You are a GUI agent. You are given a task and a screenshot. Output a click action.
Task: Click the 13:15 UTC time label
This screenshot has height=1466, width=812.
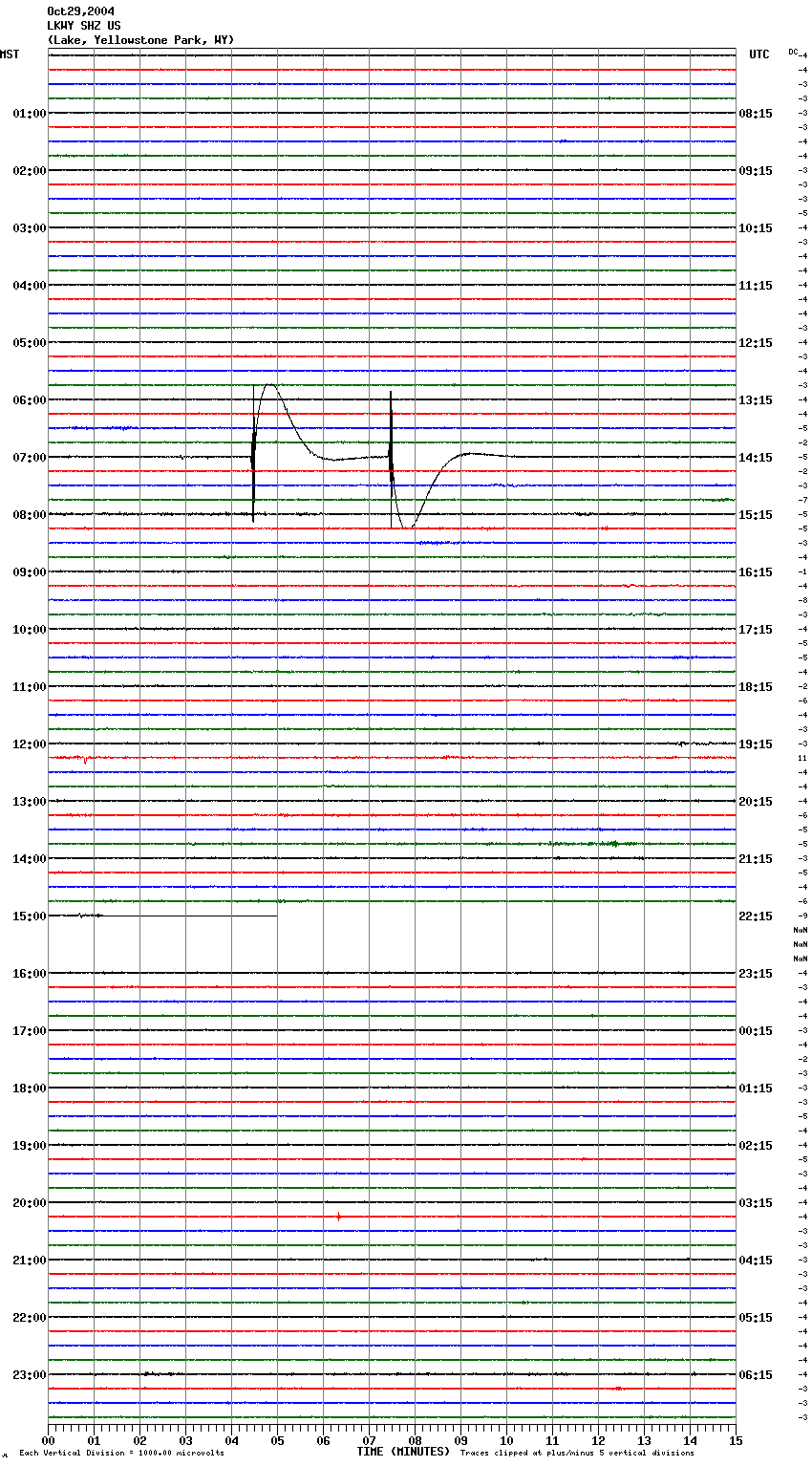coord(756,400)
